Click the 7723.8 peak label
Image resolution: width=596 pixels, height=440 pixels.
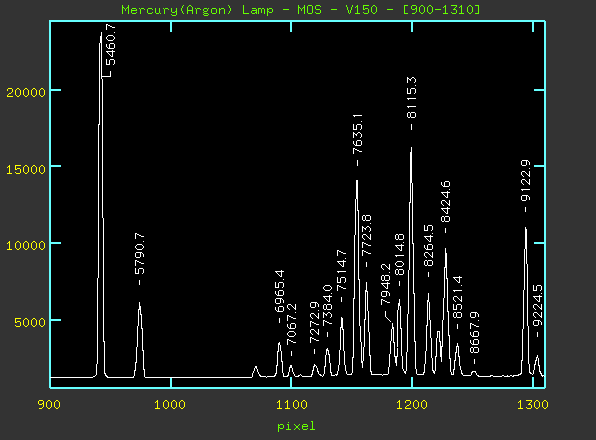pyautogui.click(x=366, y=236)
